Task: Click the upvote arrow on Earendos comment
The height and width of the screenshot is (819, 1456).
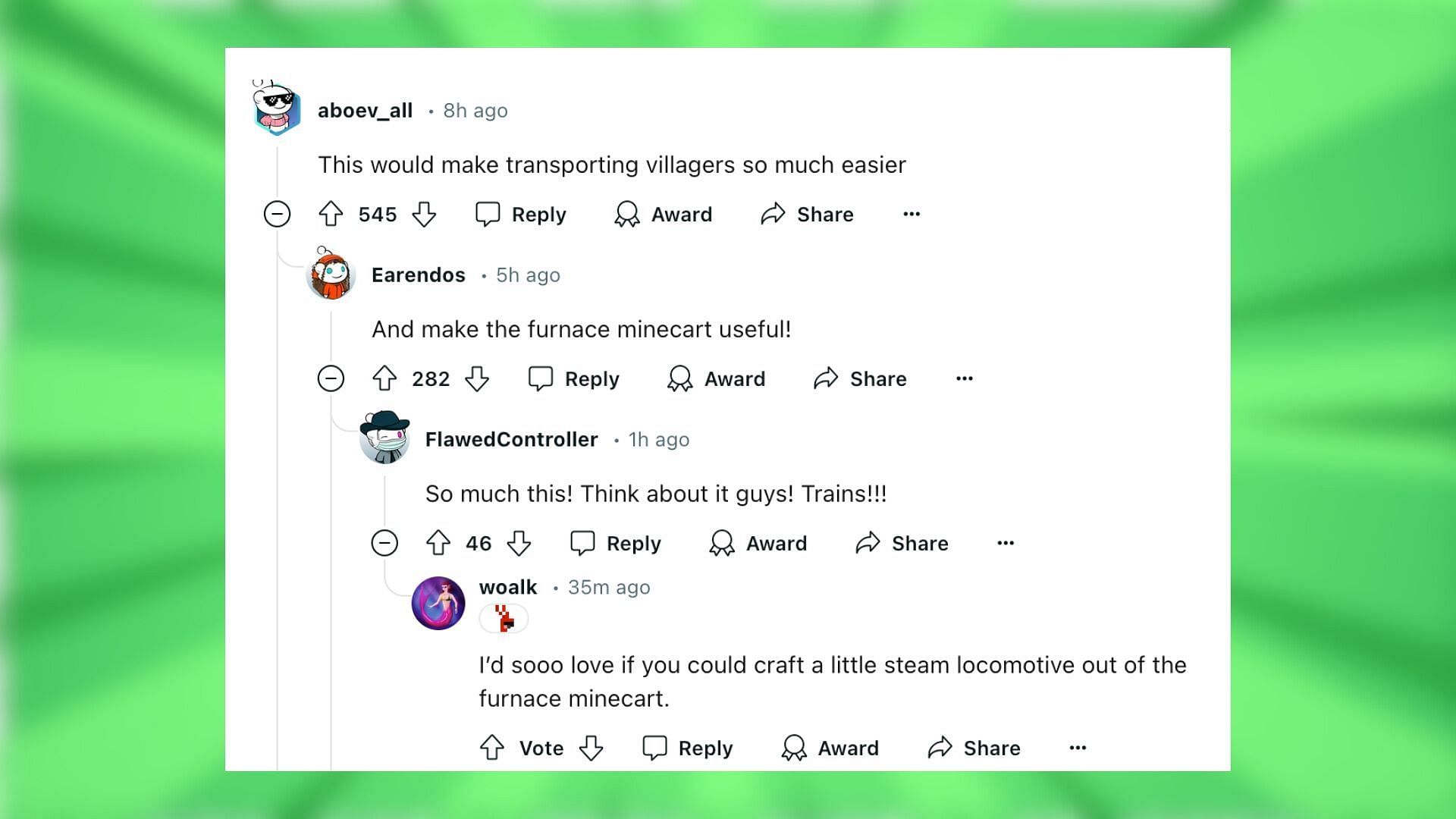Action: [x=386, y=378]
